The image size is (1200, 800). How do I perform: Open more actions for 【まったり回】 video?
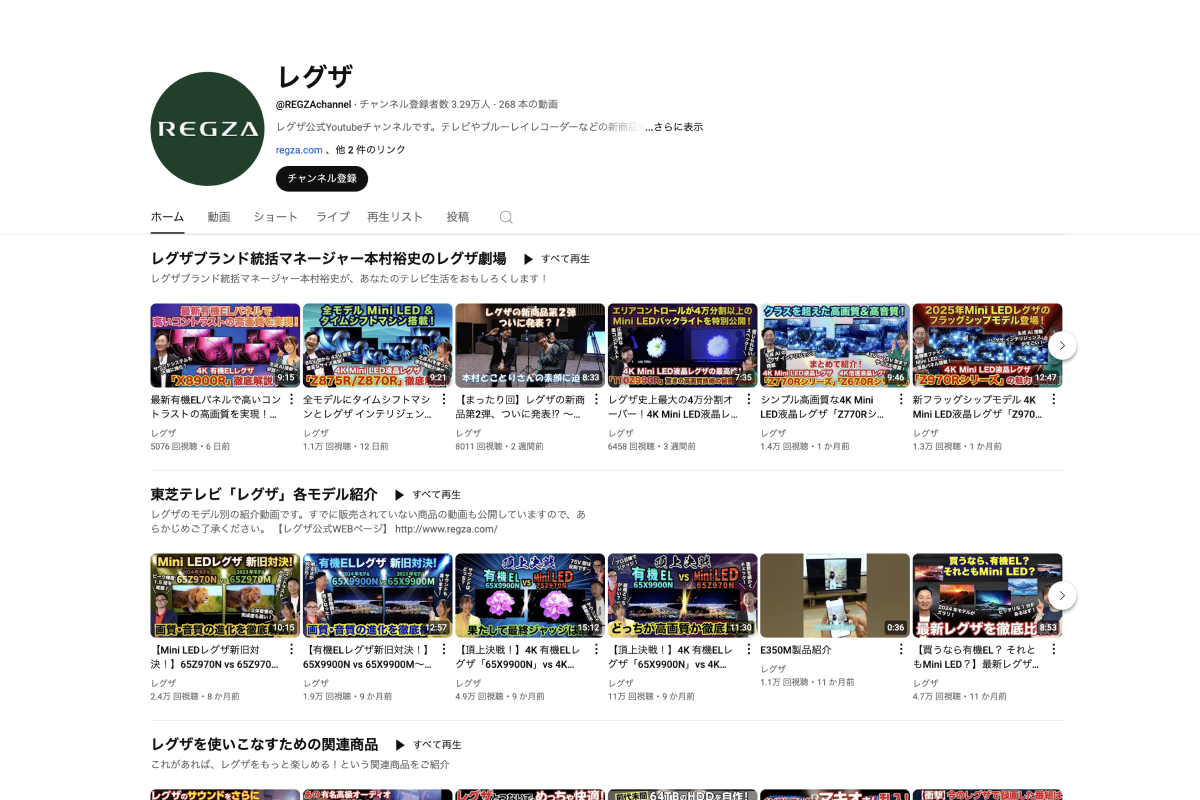(597, 400)
